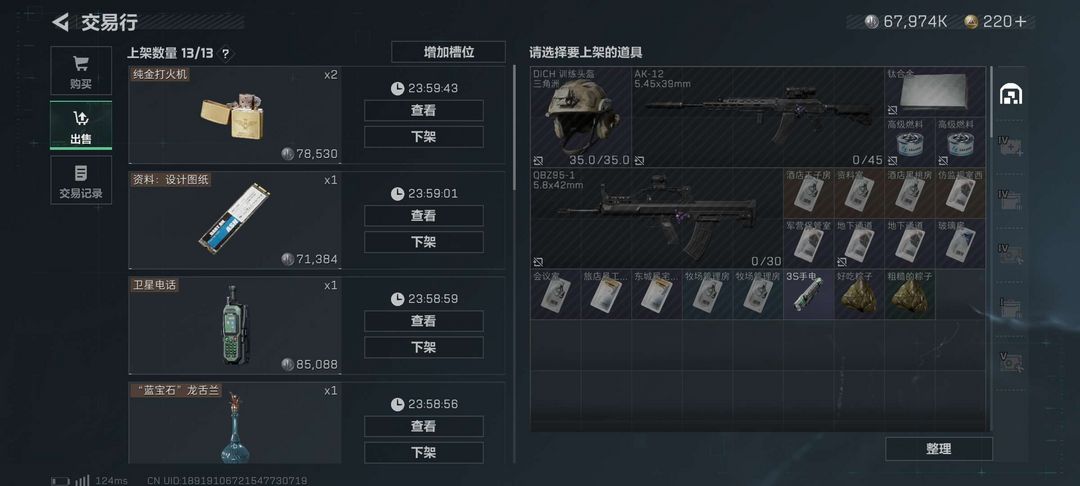This screenshot has width=1080, height=486.
Task: Click the 增加槽位 button
Action: point(448,52)
